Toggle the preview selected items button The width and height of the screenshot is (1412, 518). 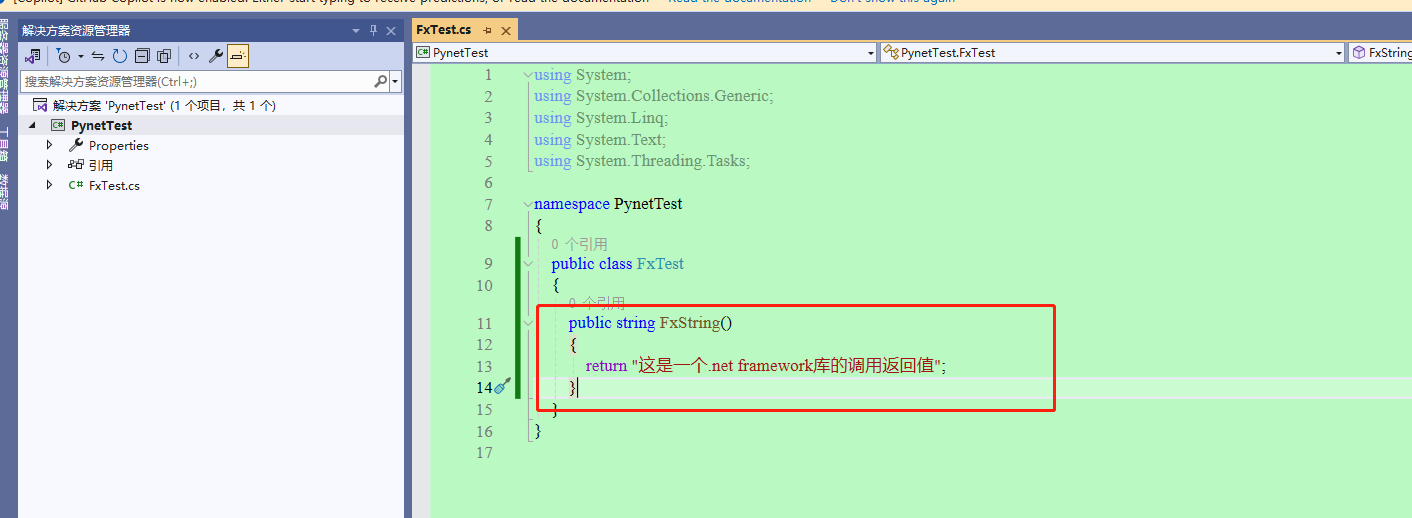[238, 56]
